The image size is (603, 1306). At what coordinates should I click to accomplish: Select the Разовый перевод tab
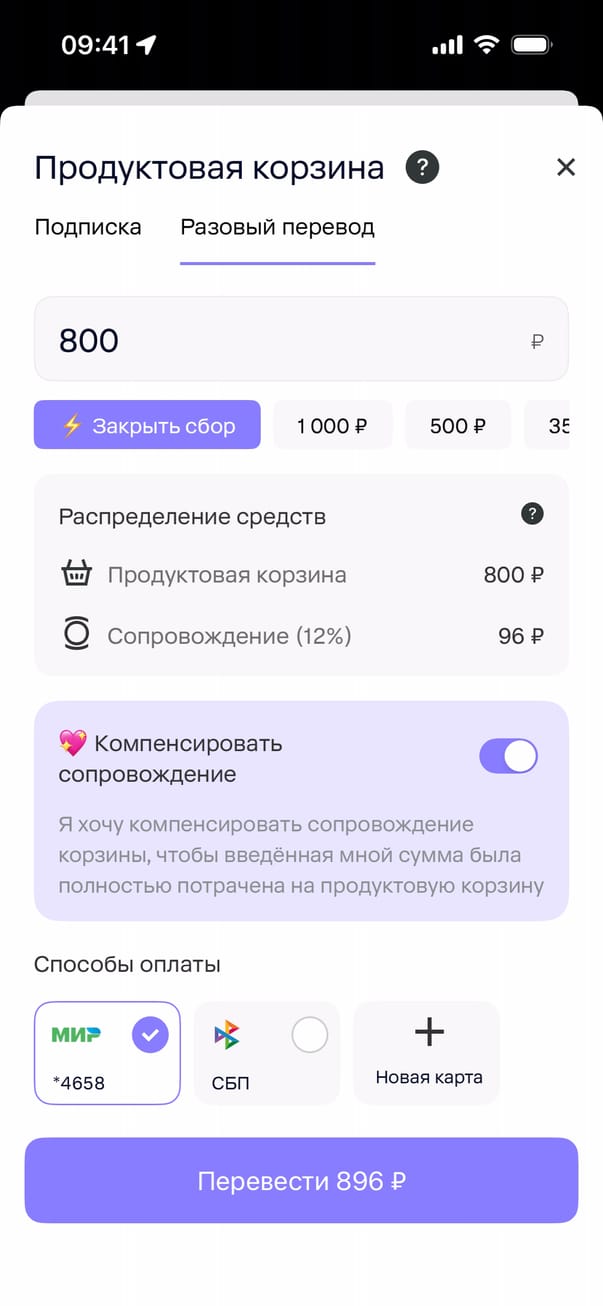click(277, 227)
